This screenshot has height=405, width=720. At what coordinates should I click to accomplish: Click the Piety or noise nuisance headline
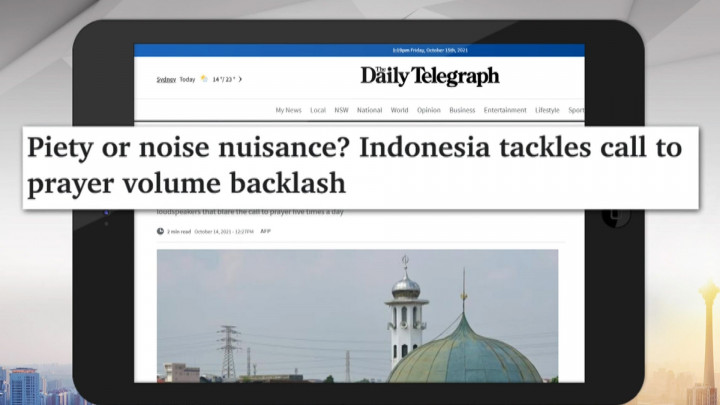pos(354,165)
